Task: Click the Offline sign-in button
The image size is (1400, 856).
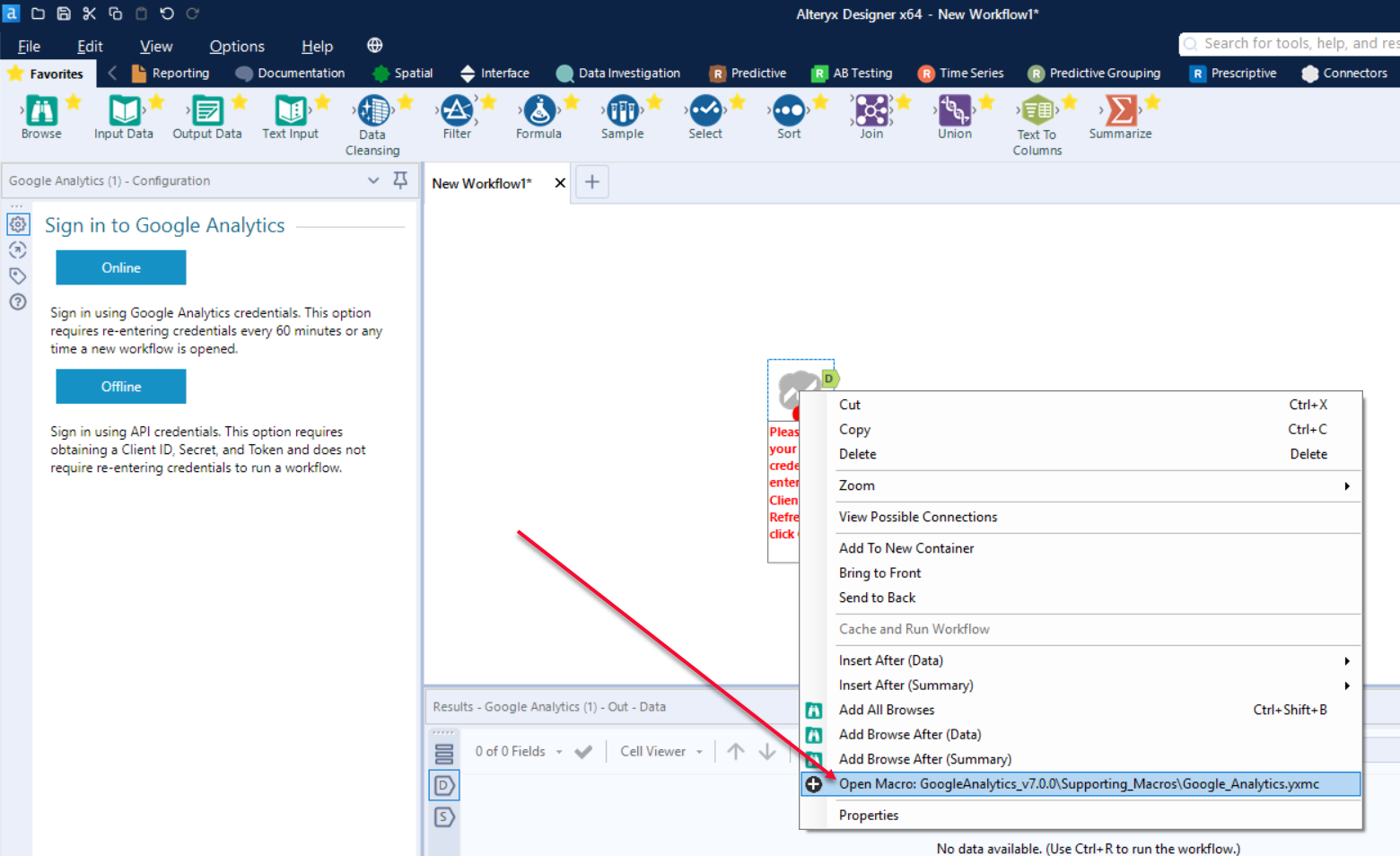Action: 120,386
